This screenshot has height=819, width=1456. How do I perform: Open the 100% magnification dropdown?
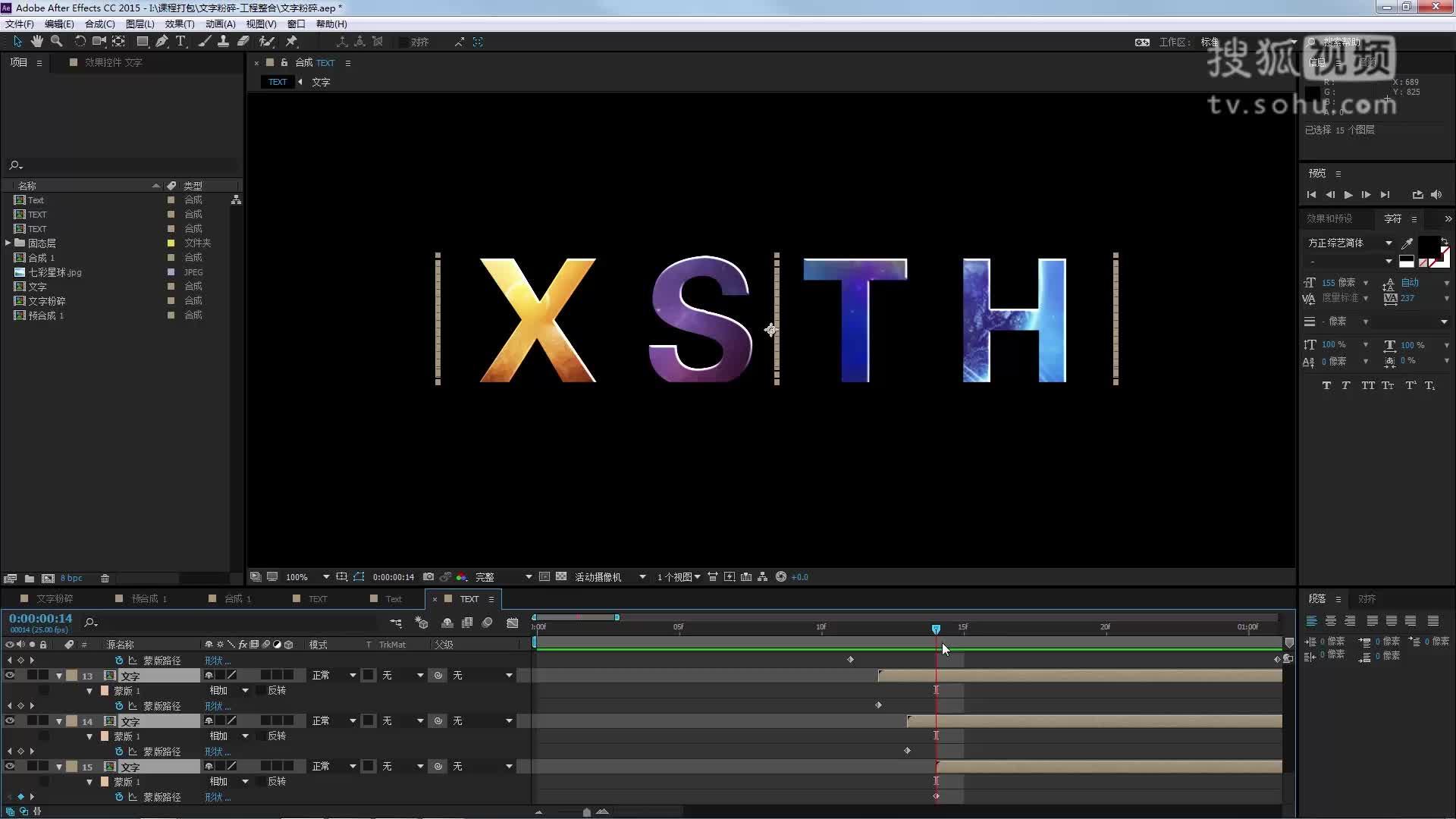(326, 577)
